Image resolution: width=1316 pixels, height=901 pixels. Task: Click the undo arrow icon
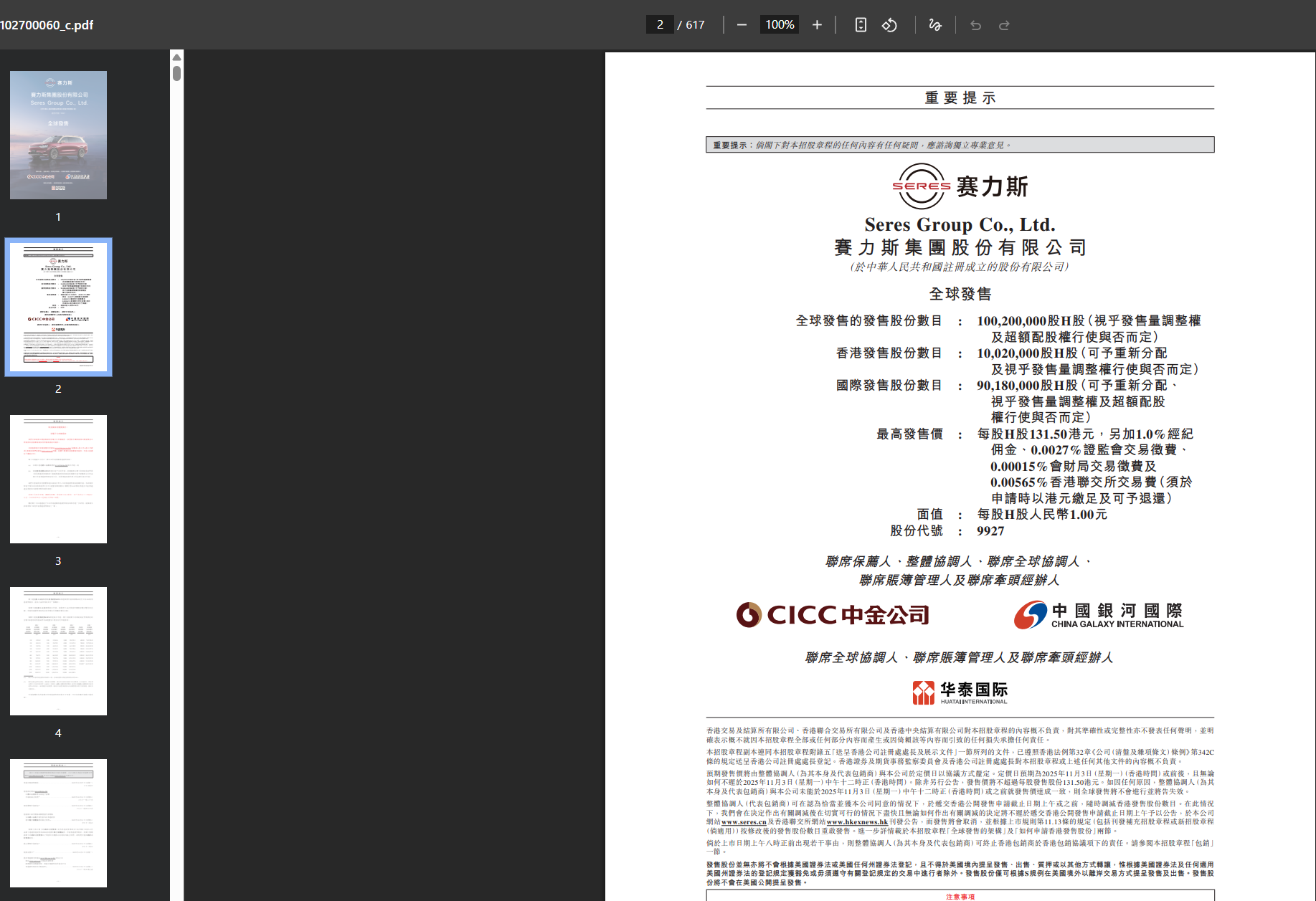click(x=975, y=25)
